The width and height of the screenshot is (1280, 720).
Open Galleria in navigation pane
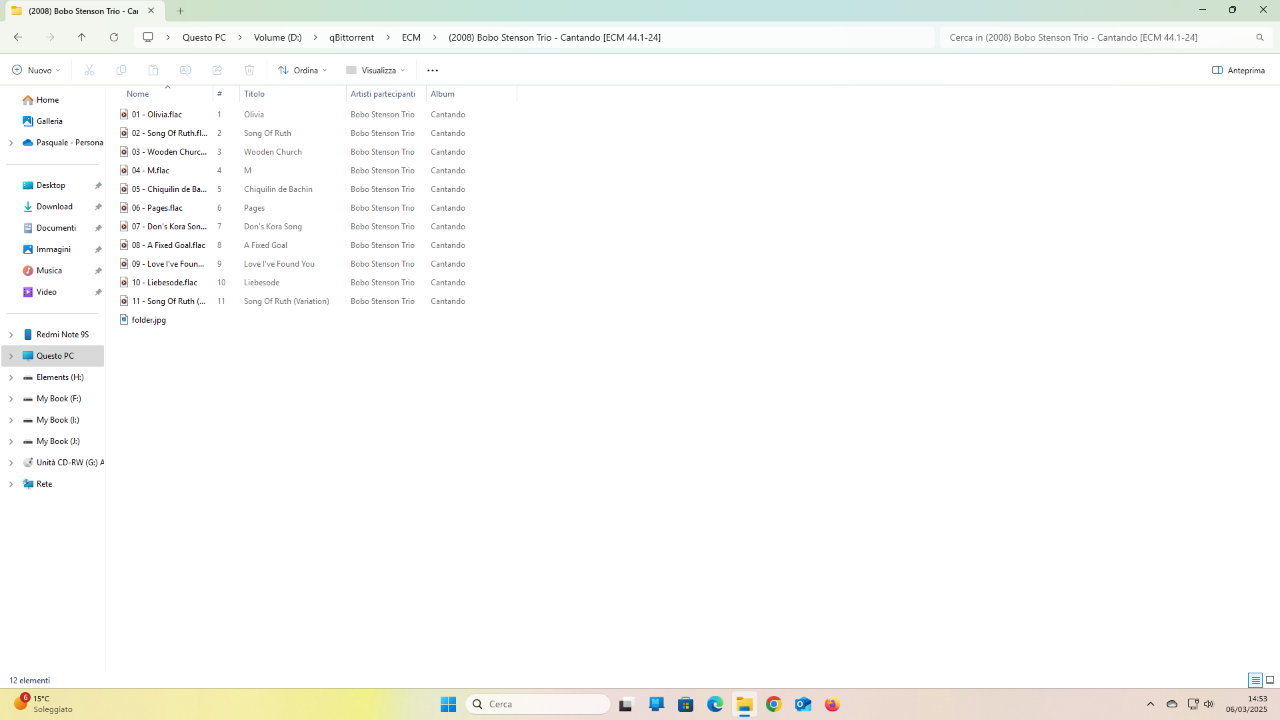(49, 121)
